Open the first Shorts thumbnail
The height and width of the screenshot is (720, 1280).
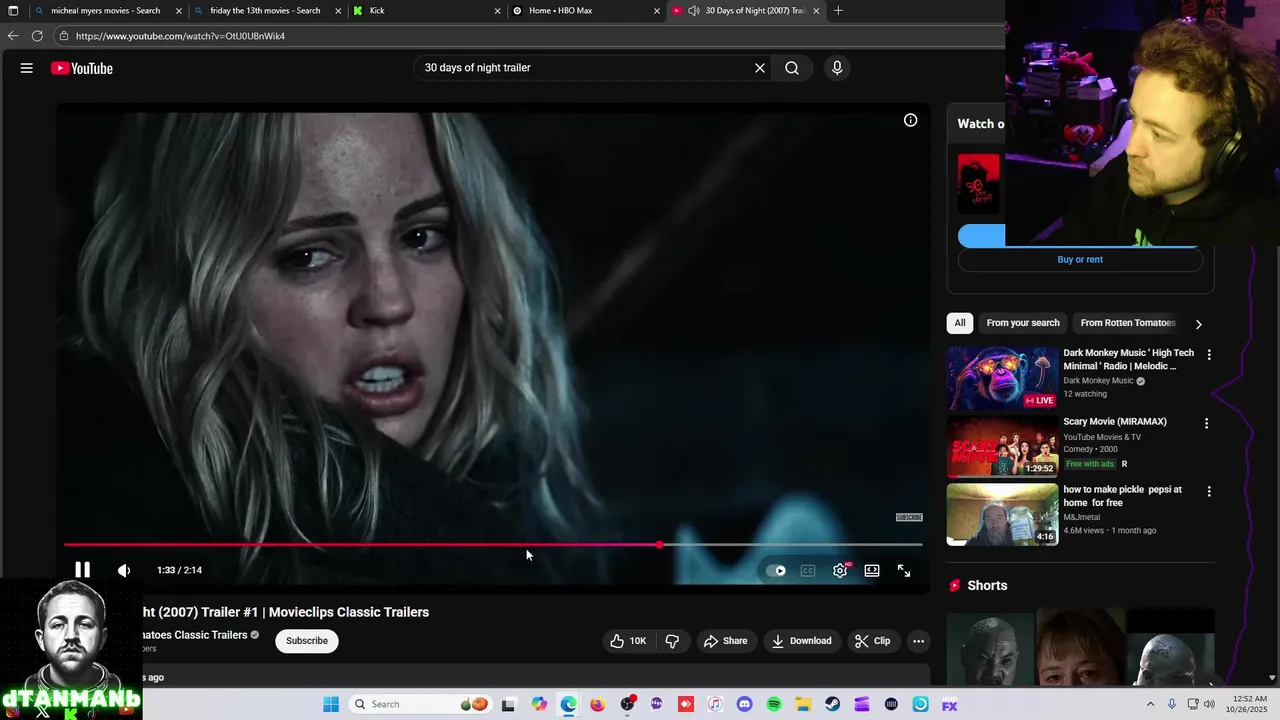(x=988, y=648)
